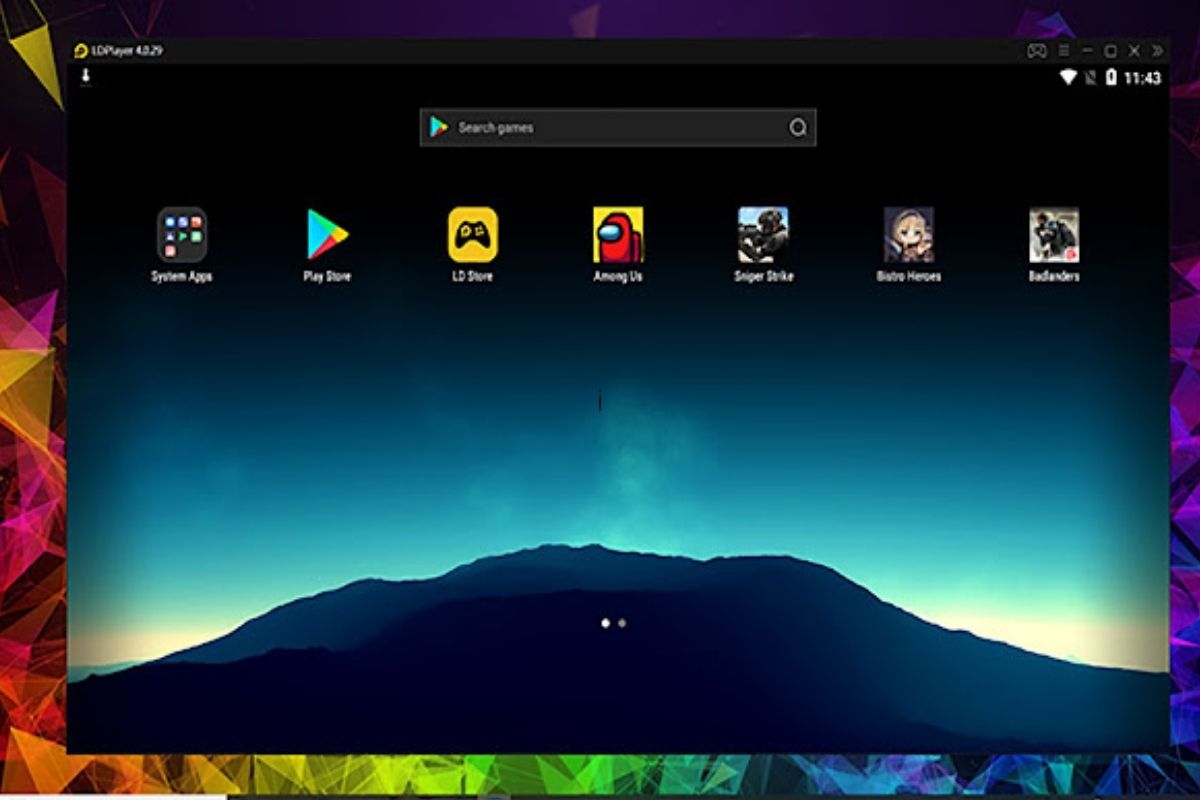Click the magnifier icon in search bar
This screenshot has width=1200, height=800.
pos(797,127)
